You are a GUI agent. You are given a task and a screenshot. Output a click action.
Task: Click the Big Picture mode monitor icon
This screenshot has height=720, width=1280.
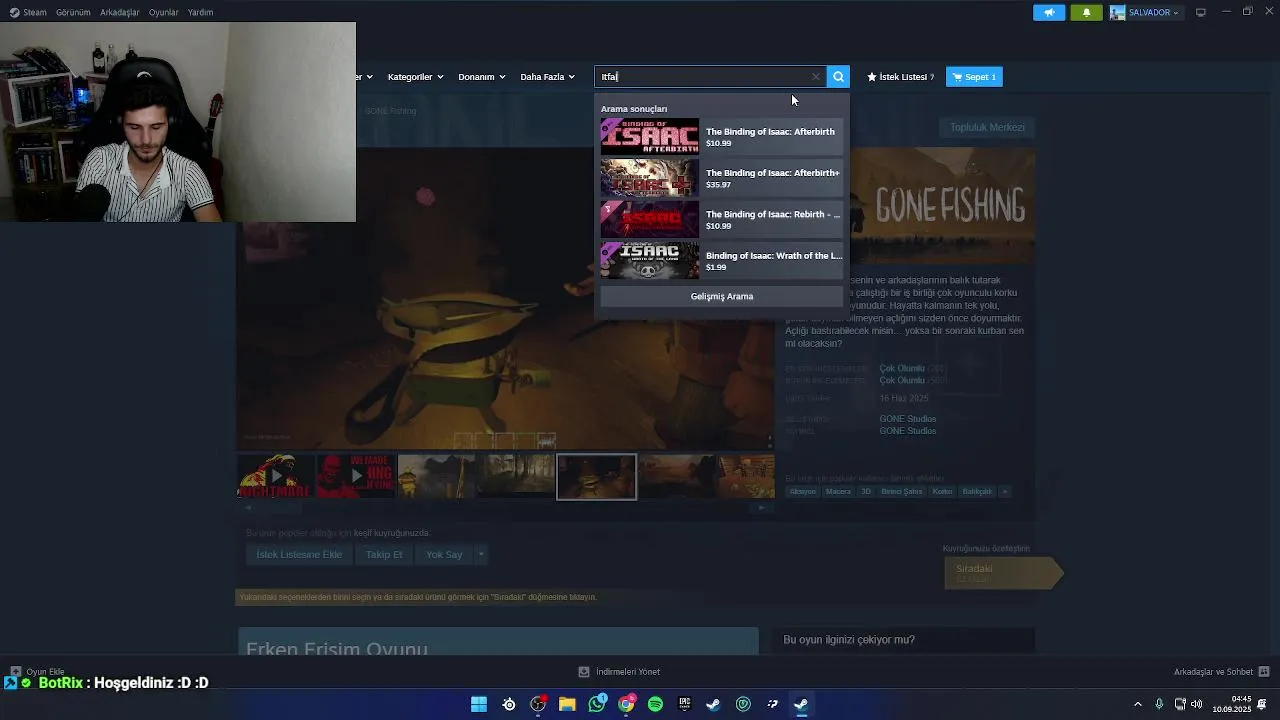[1201, 12]
